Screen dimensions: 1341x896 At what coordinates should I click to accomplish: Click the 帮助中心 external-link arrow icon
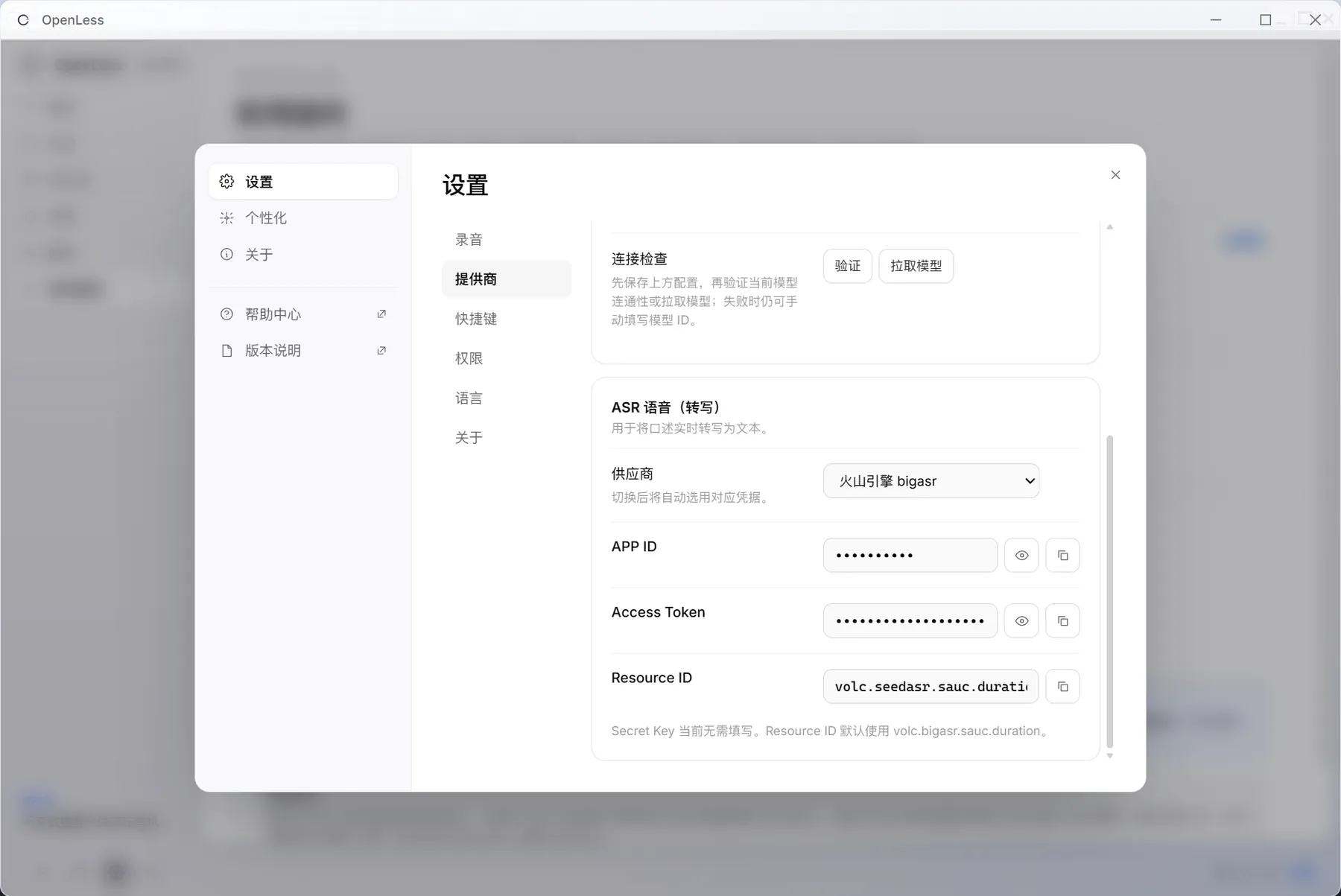pos(381,314)
